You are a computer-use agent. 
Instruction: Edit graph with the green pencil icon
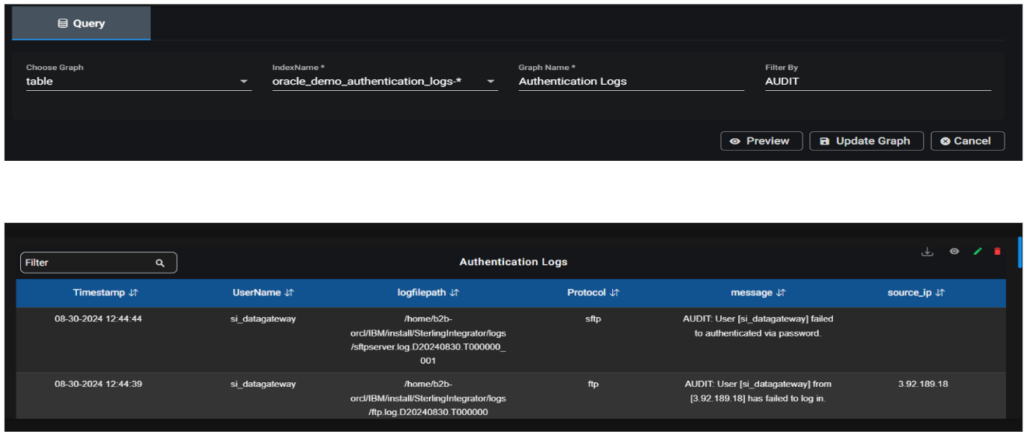(977, 251)
